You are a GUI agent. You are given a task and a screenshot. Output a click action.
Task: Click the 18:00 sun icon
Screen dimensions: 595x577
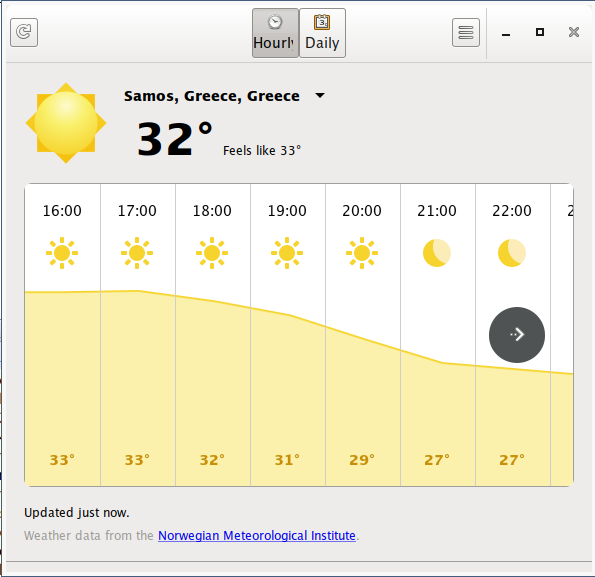(x=212, y=253)
